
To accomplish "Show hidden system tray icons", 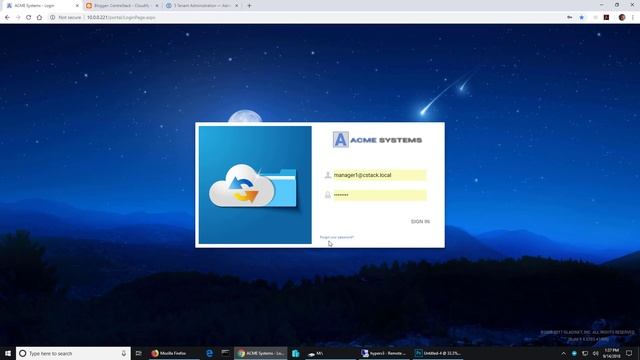I will [x=563, y=353].
